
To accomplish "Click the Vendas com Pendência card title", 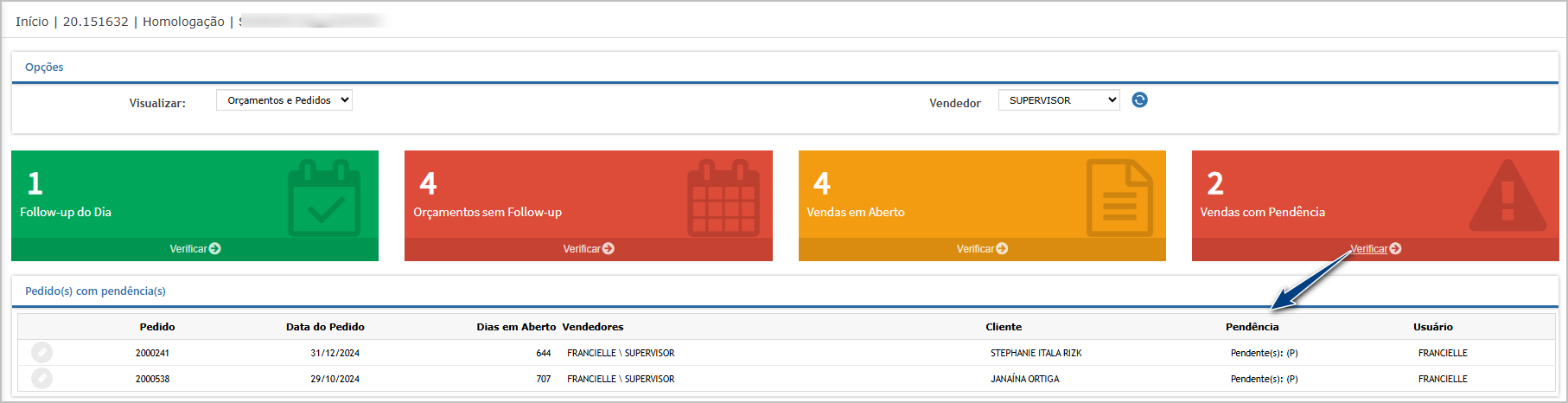I will tap(1263, 212).
